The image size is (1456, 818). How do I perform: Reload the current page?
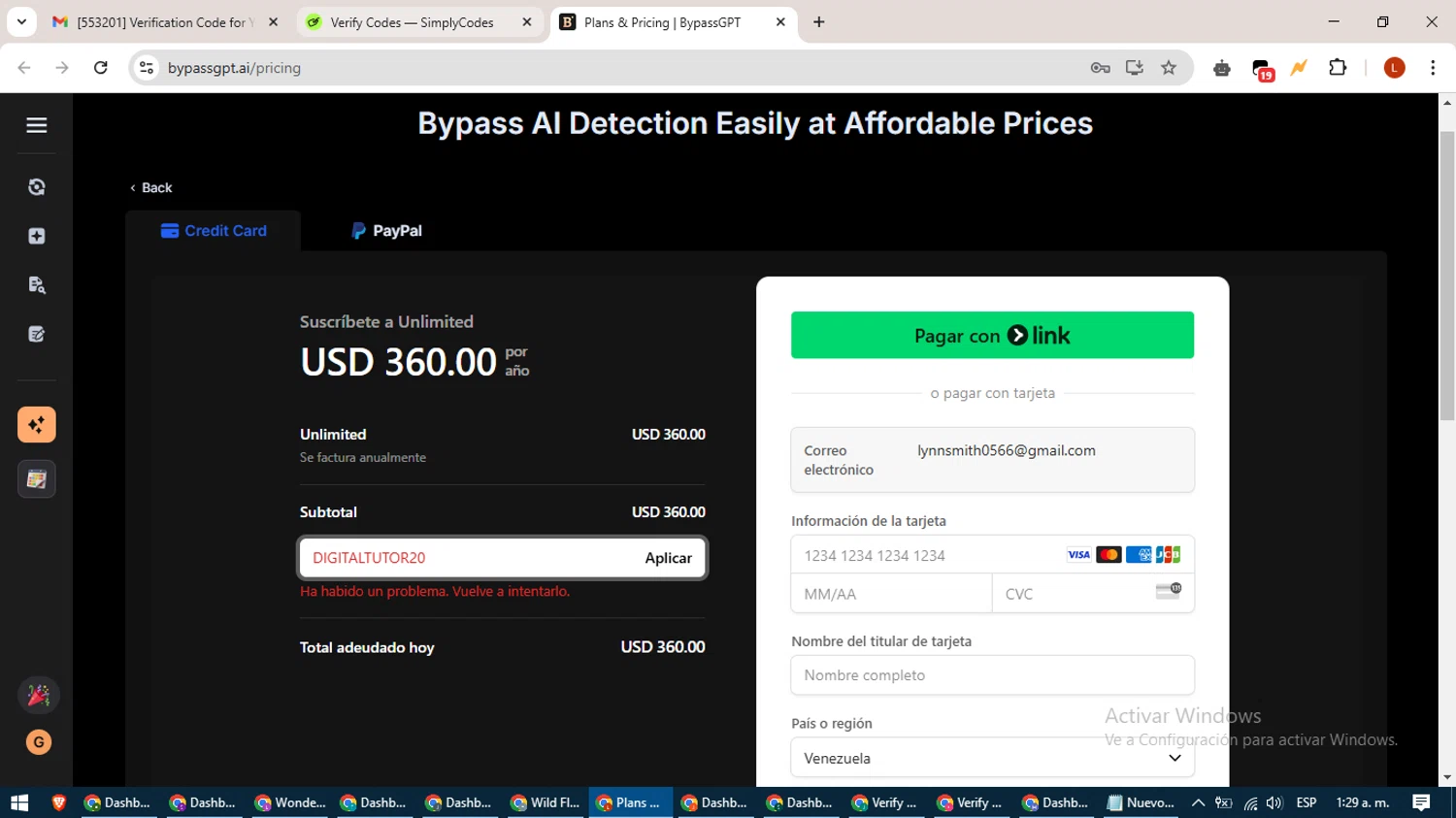[x=101, y=68]
